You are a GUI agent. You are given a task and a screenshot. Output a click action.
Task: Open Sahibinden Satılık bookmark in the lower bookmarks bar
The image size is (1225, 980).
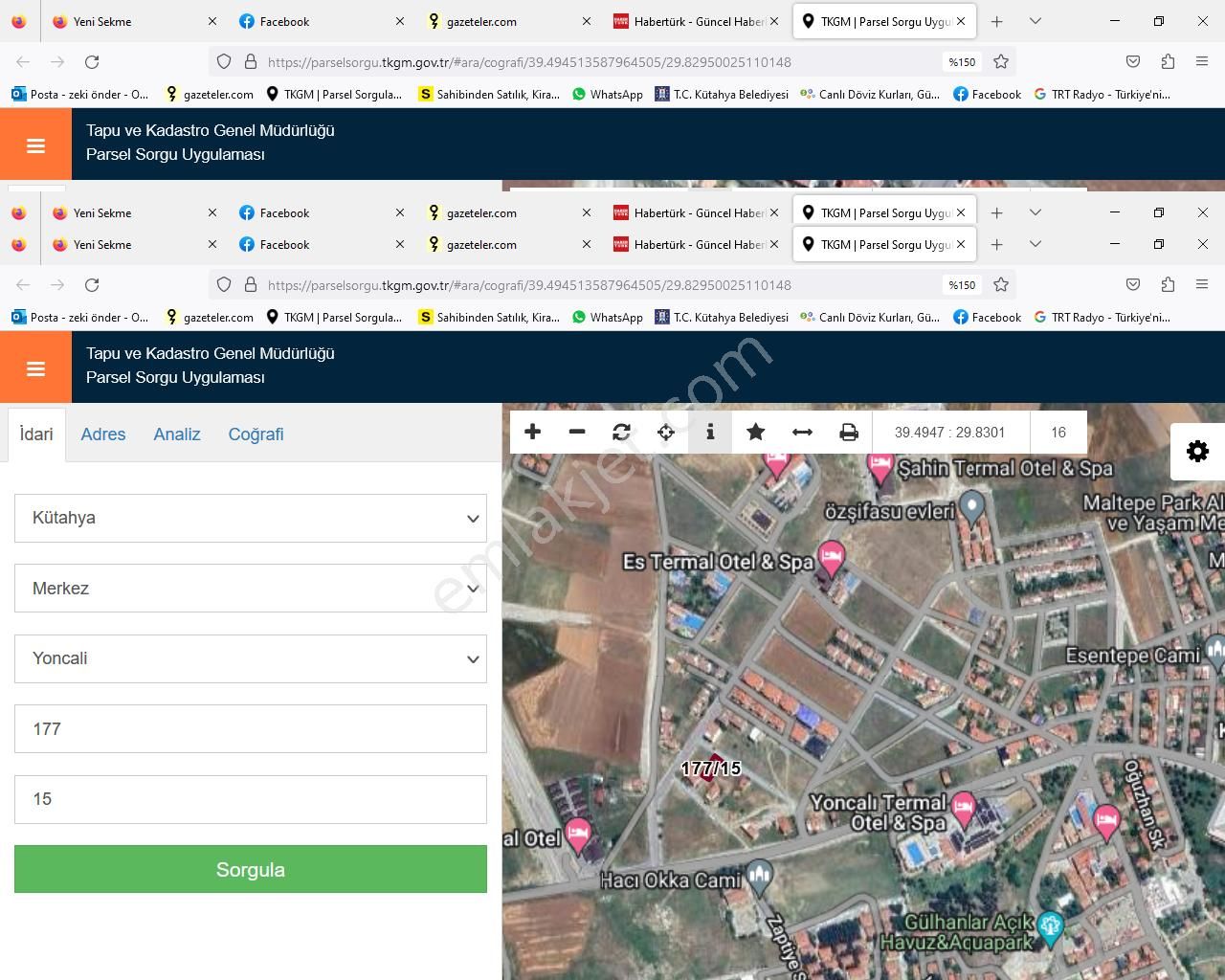(489, 317)
